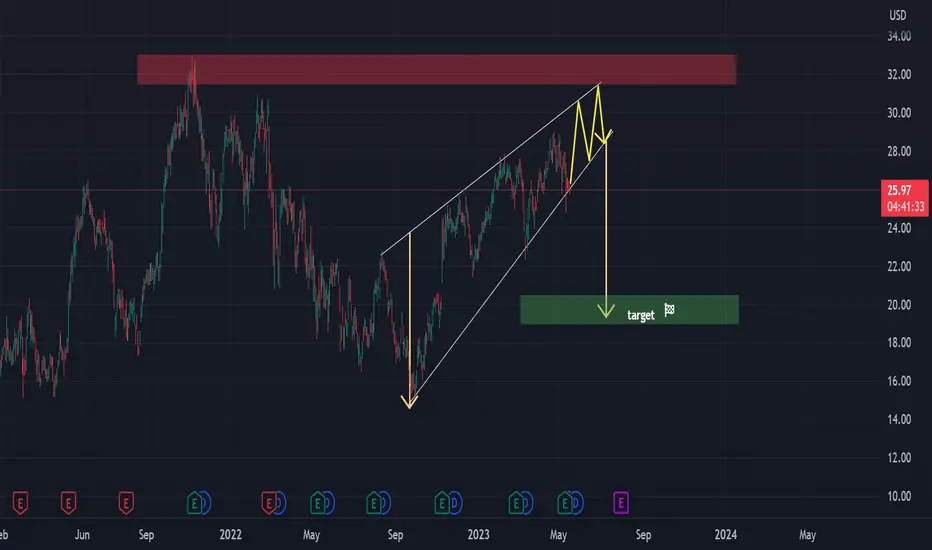Click the 28.00 price axis label
The height and width of the screenshot is (550, 932).
tap(899, 151)
